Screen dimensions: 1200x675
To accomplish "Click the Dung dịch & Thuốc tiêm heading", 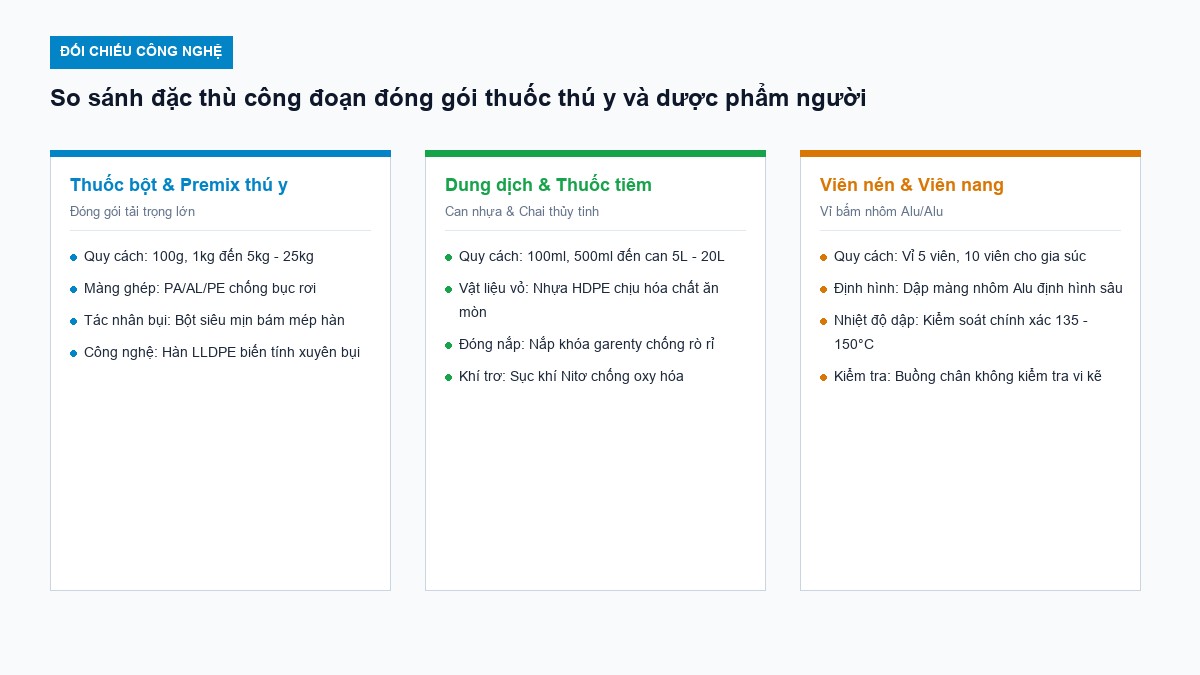I will (x=548, y=185).
